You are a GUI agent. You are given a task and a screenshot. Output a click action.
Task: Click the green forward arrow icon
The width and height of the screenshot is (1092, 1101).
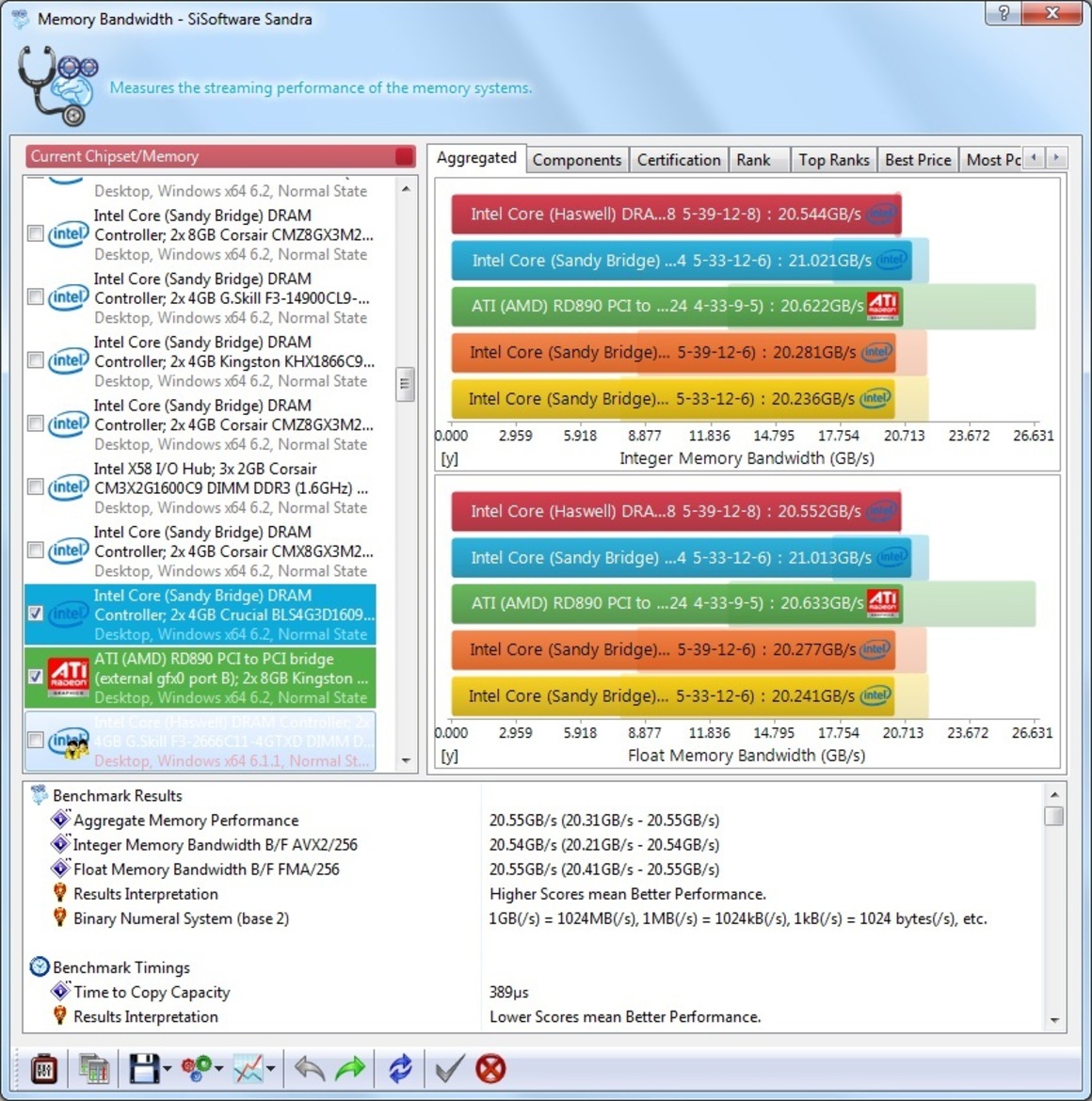[350, 1069]
